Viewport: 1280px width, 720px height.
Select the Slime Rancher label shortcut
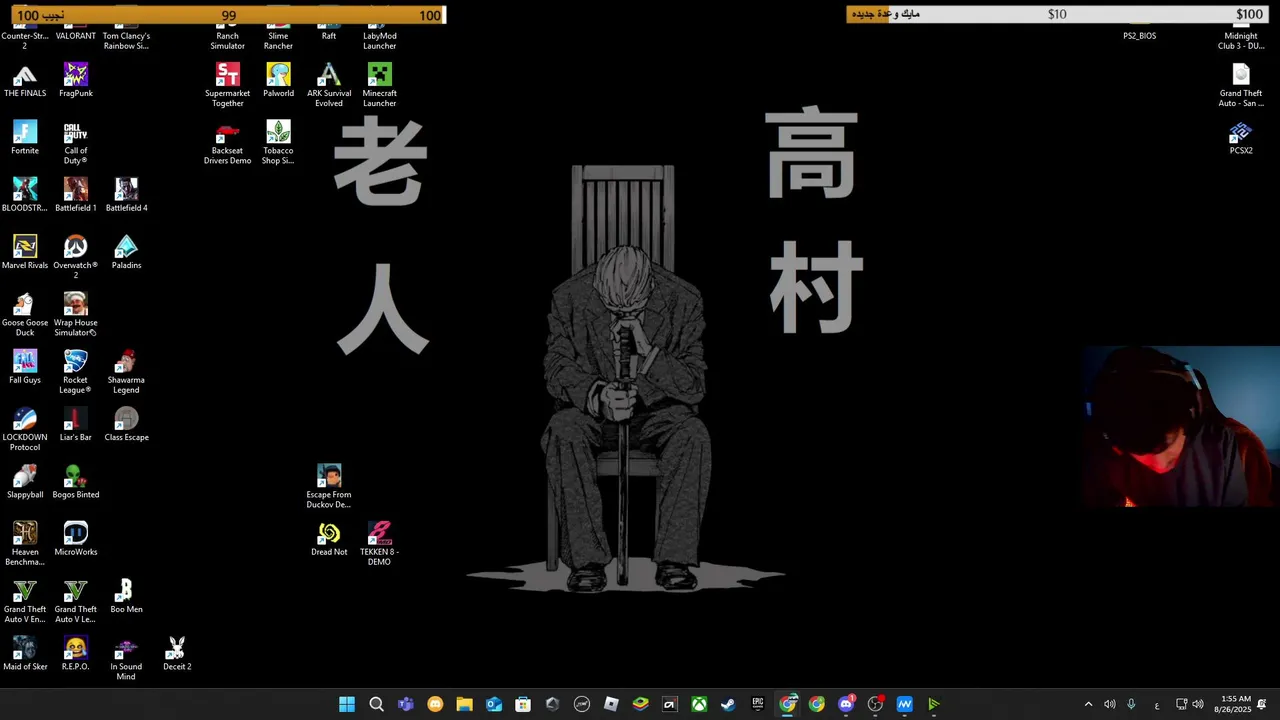point(278,41)
